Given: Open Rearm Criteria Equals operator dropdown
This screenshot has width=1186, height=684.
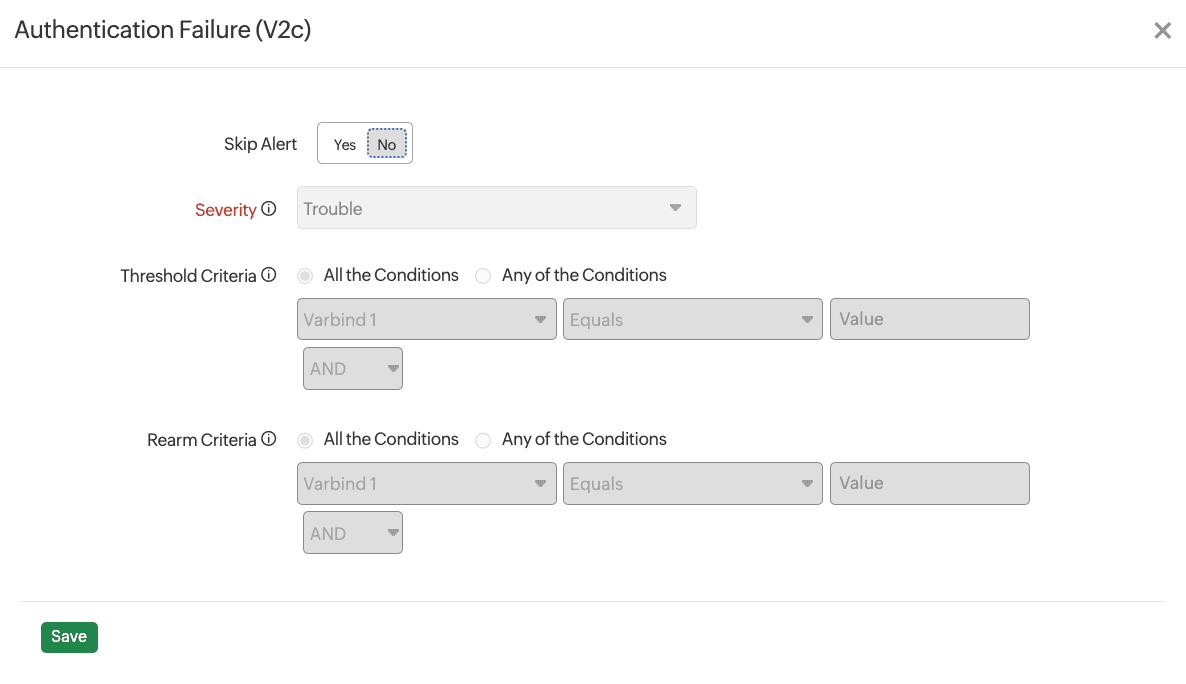Looking at the screenshot, I should coord(692,484).
